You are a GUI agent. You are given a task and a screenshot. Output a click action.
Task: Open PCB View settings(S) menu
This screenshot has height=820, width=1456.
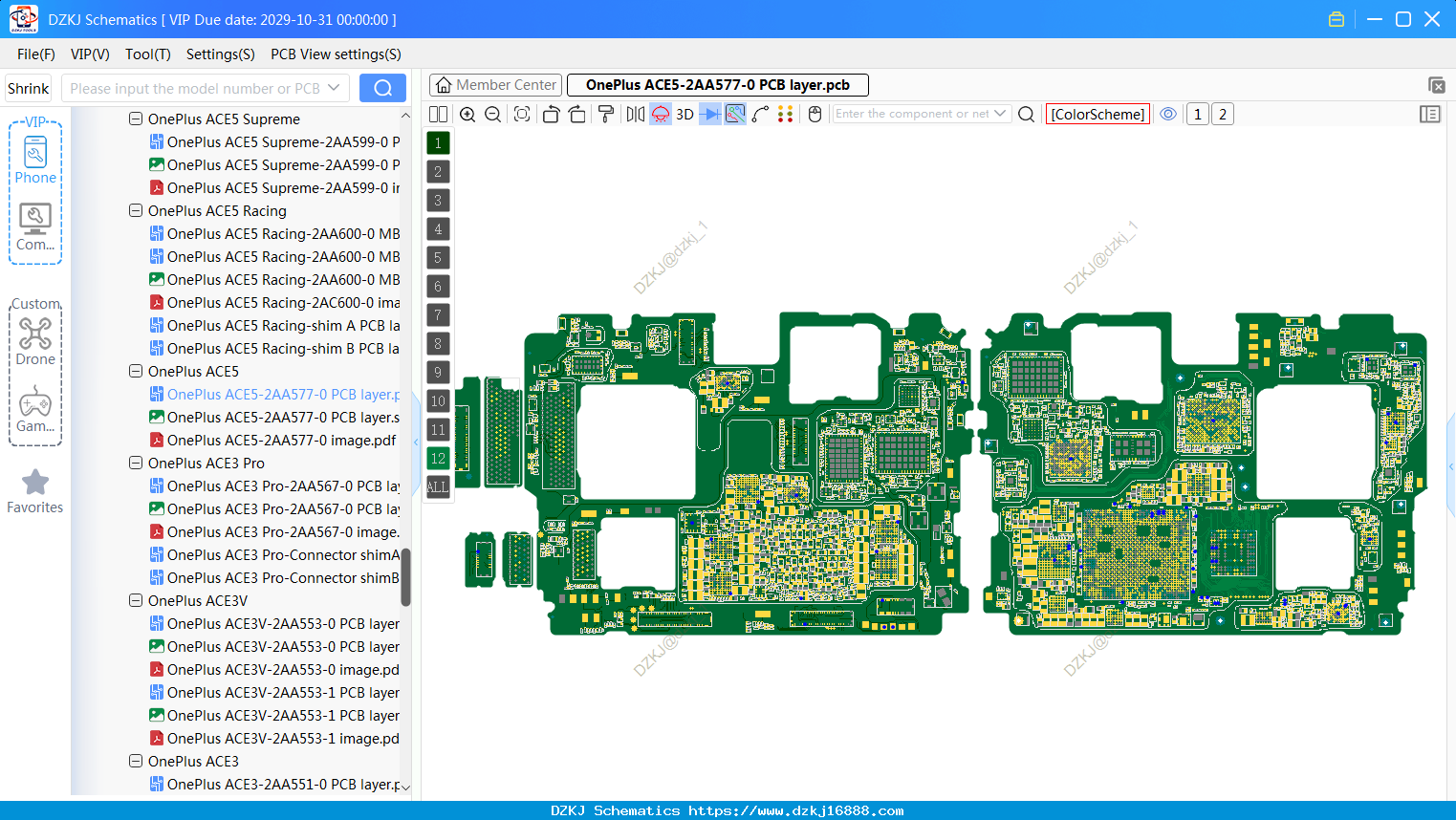point(336,54)
